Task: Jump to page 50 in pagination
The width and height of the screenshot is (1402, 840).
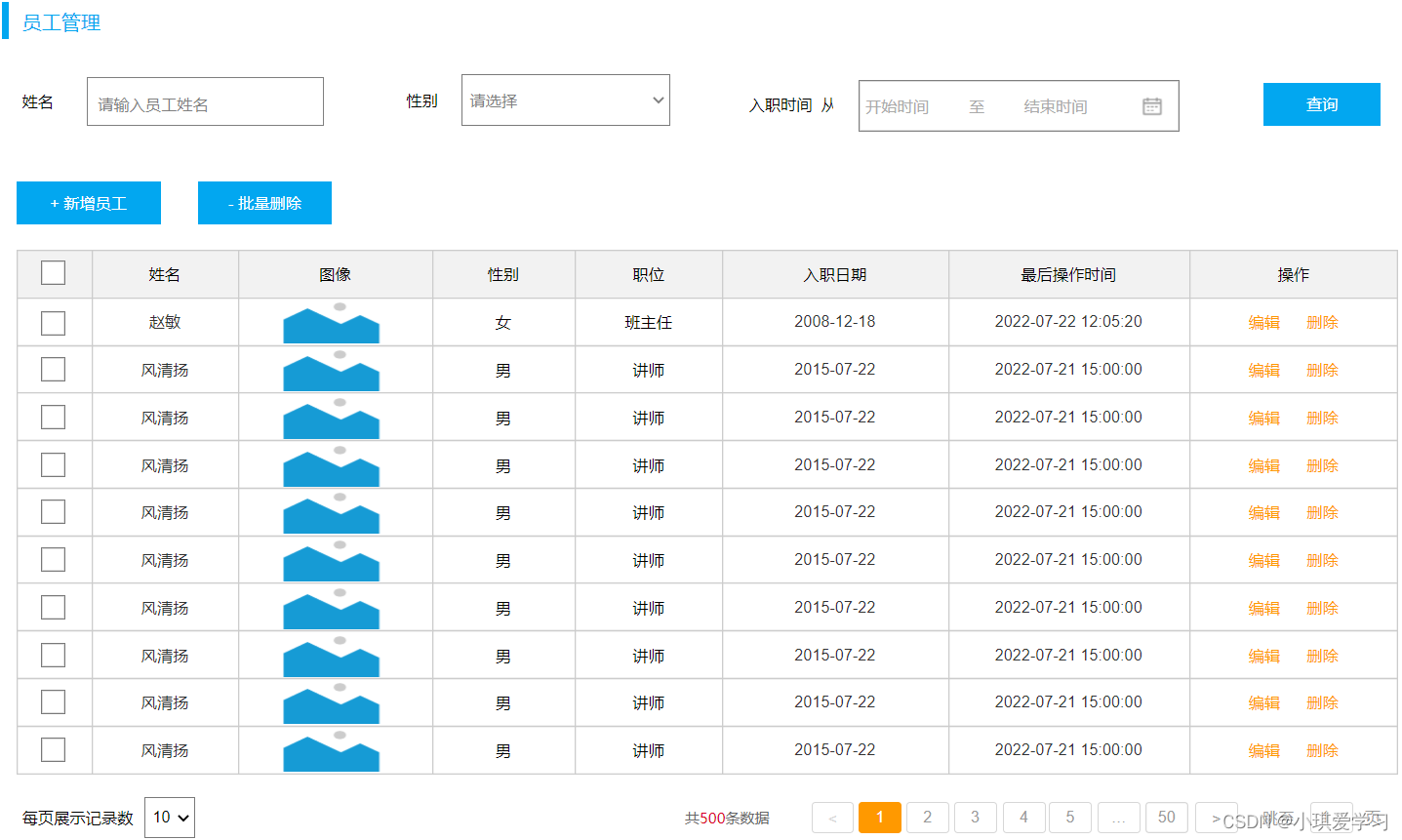Action: coord(1166,818)
